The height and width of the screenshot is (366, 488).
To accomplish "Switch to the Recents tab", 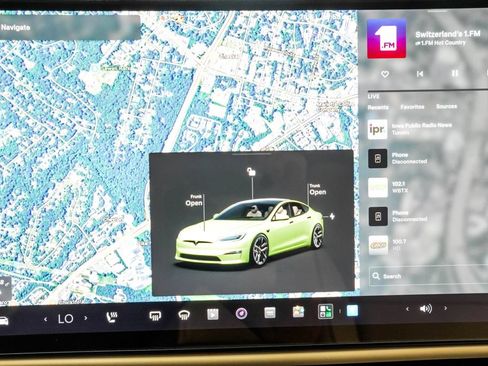I will (x=378, y=107).
